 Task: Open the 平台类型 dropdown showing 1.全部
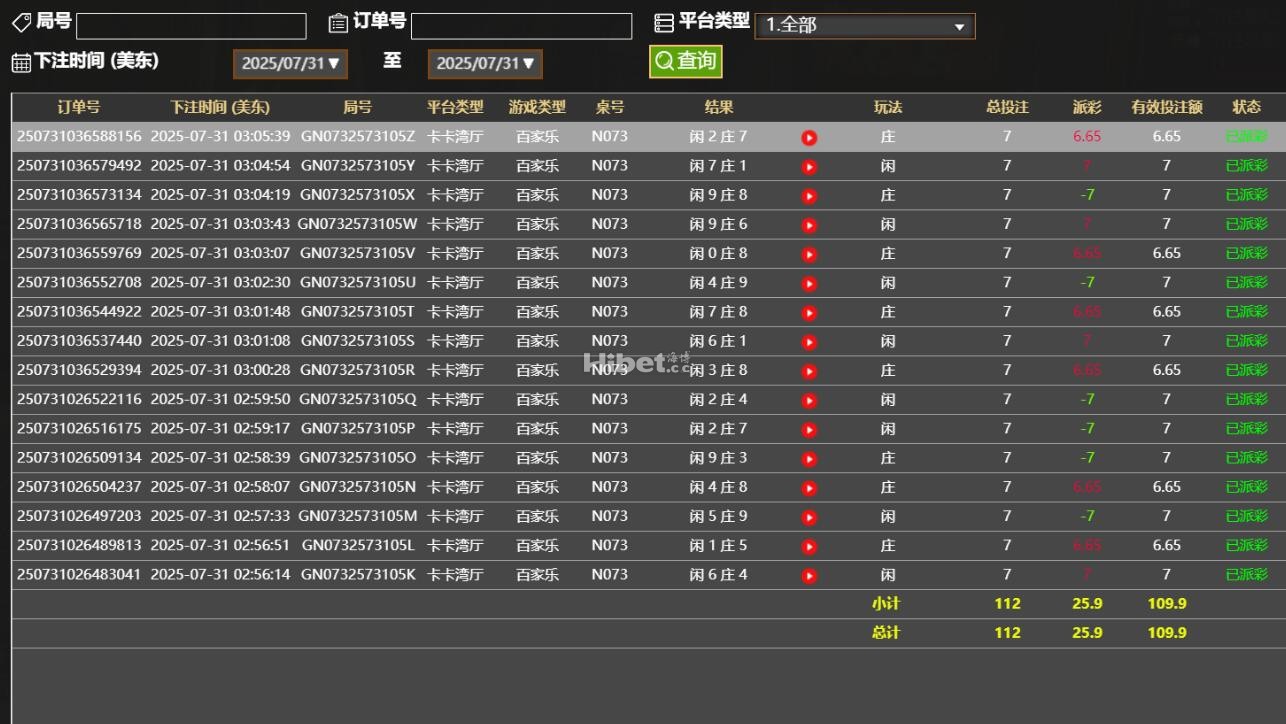864,26
